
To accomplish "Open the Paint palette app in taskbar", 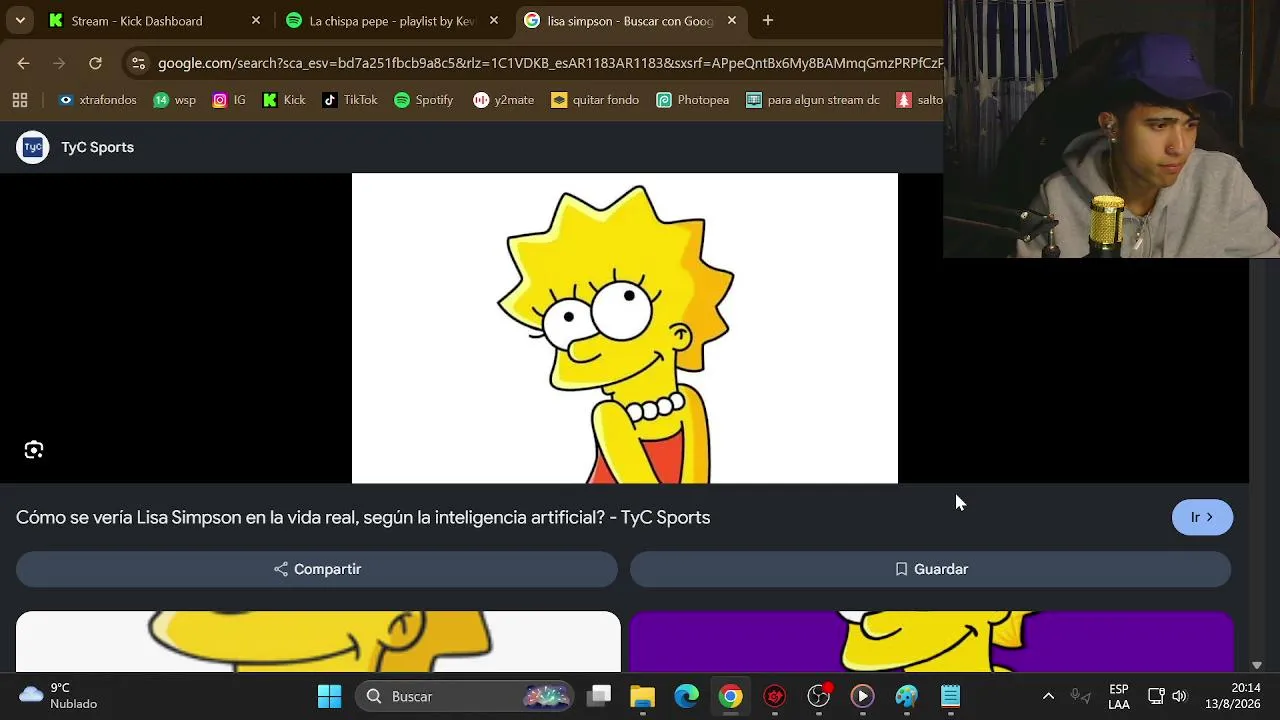I will (x=906, y=696).
